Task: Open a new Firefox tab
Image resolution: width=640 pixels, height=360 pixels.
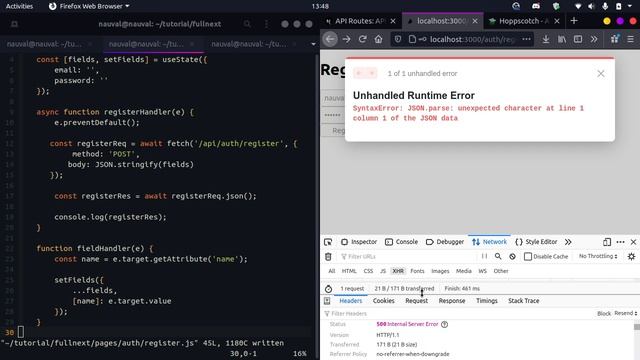Action: pyautogui.click(x=574, y=21)
